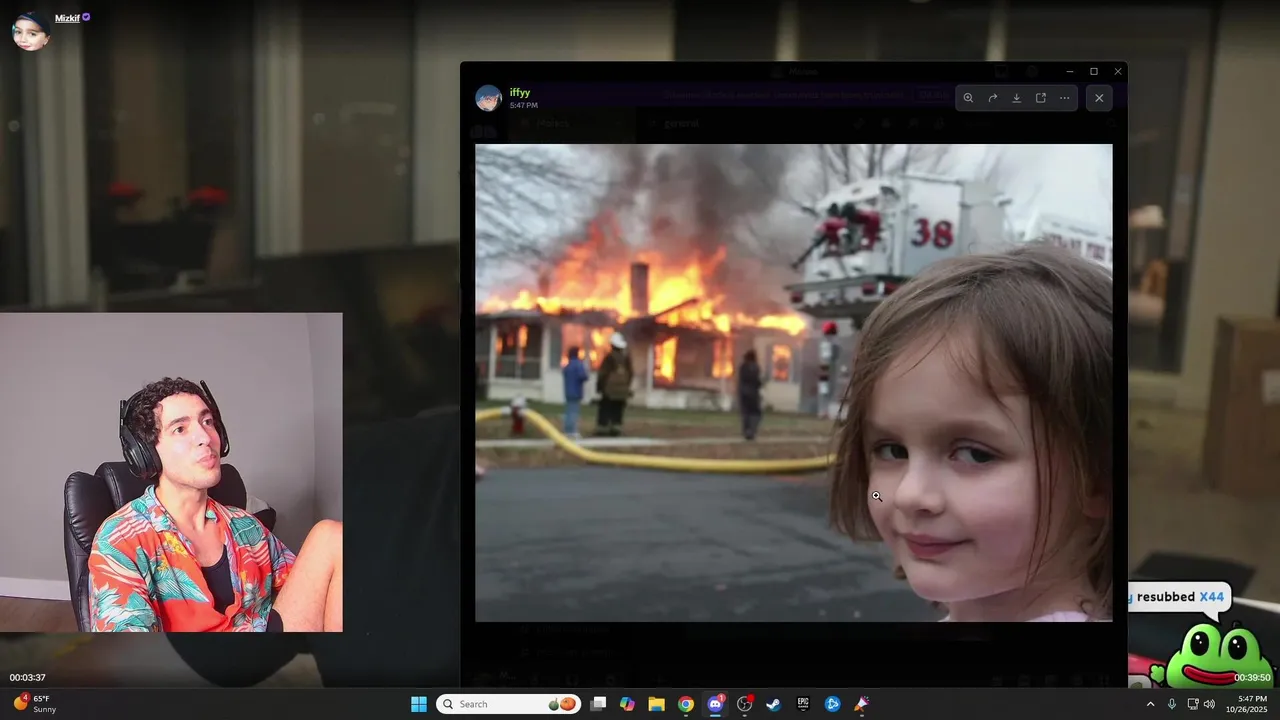Viewport: 1280px width, 720px height.
Task: Open image in browser via popout icon
Action: 1040,98
